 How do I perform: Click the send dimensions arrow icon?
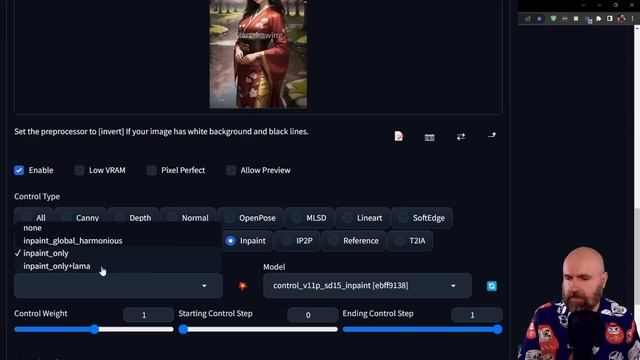point(492,135)
